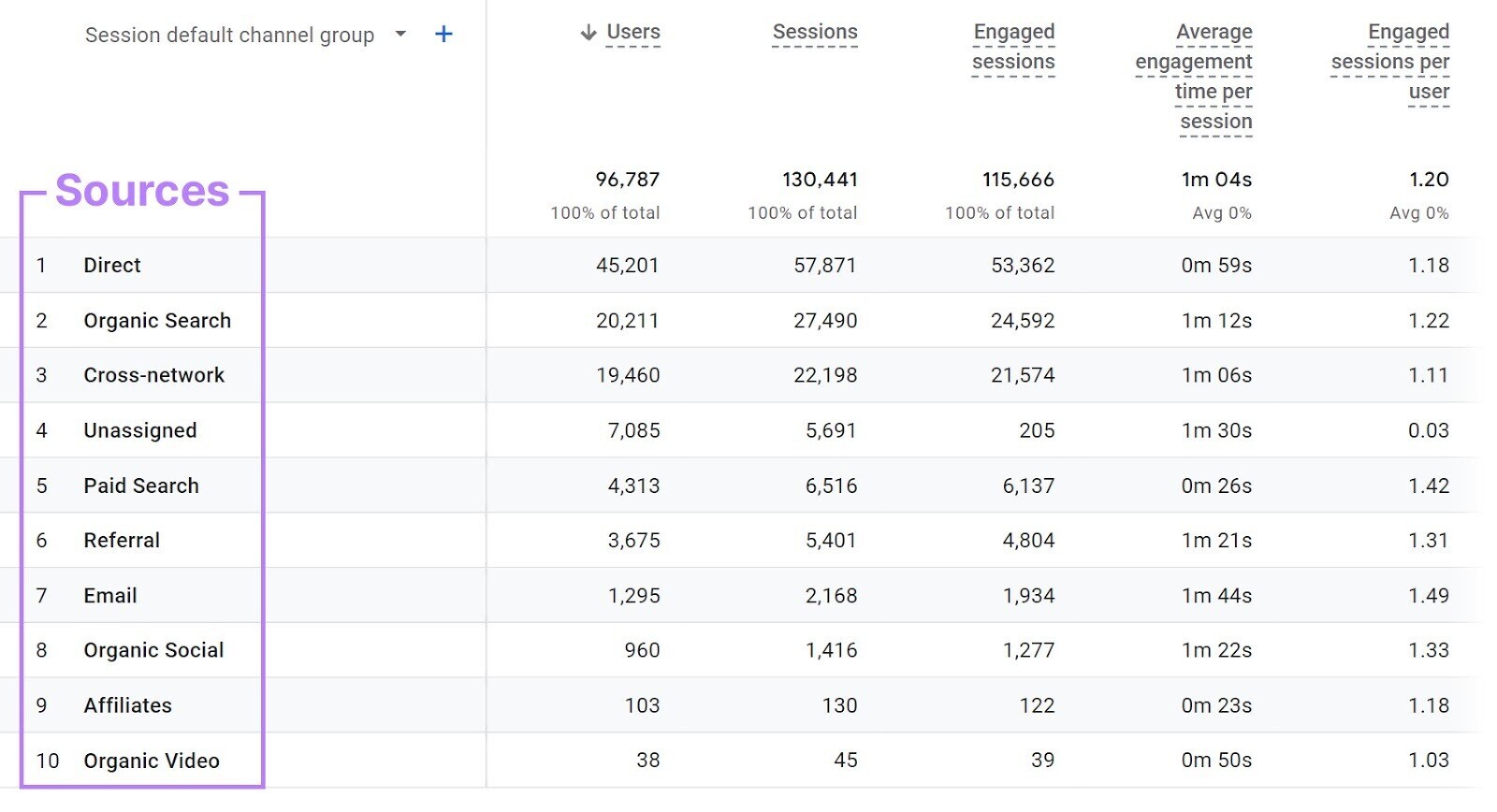
Task: Click Average engagement time per session header
Action: (1194, 77)
